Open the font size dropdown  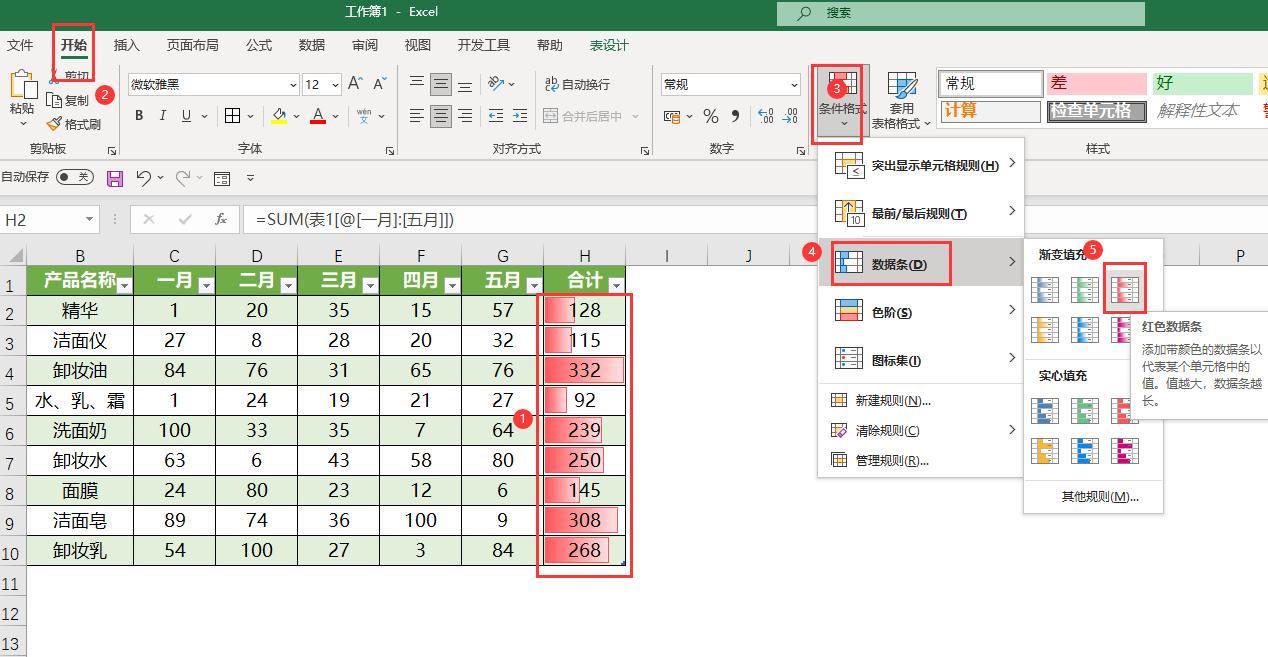tap(335, 85)
